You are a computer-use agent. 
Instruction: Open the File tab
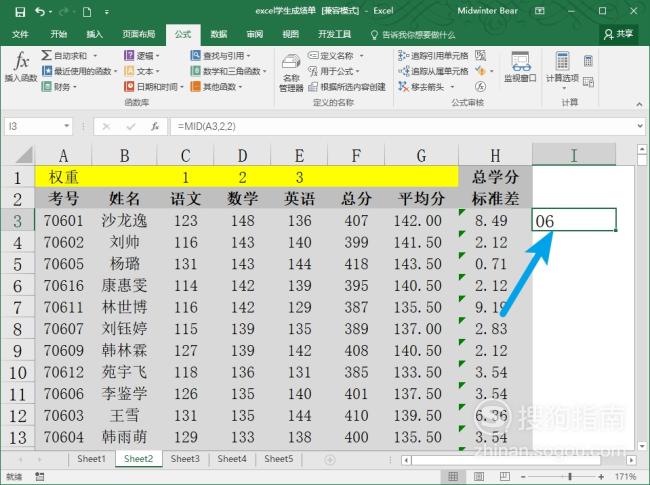(x=20, y=34)
